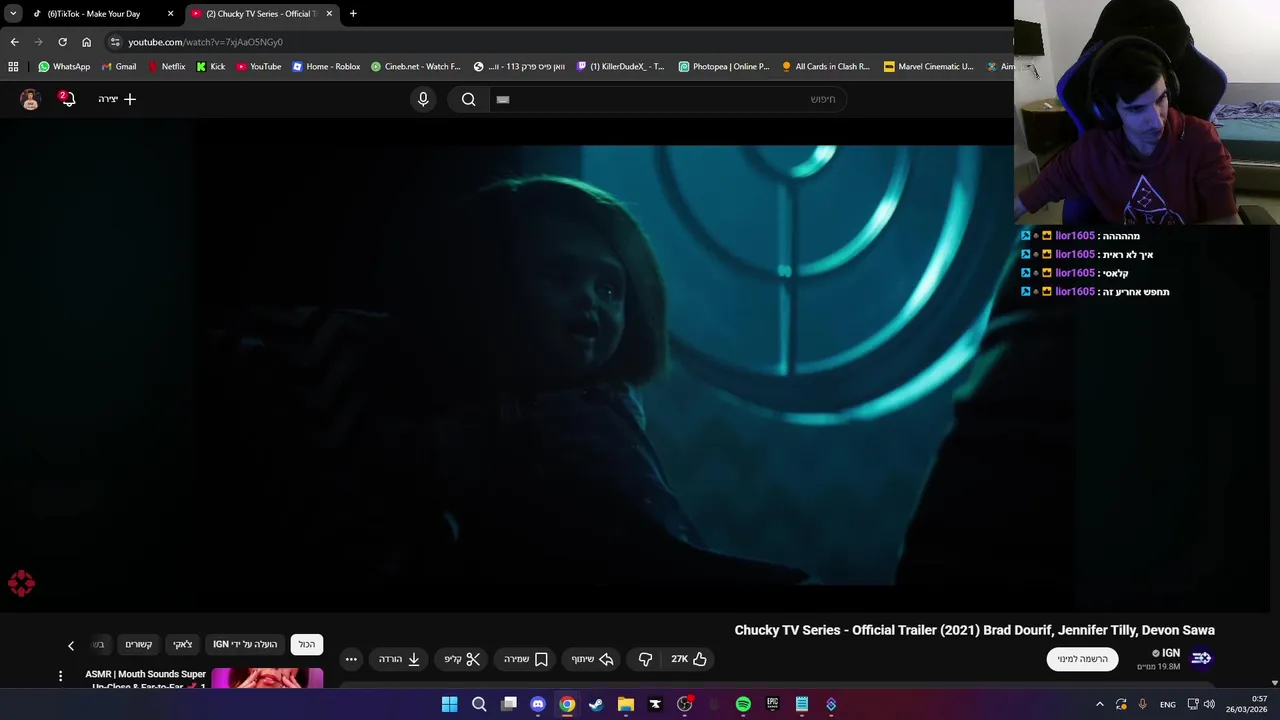Image resolution: width=1280 pixels, height=720 pixels.
Task: Open the YouTube account avatar menu
Action: pos(30,99)
